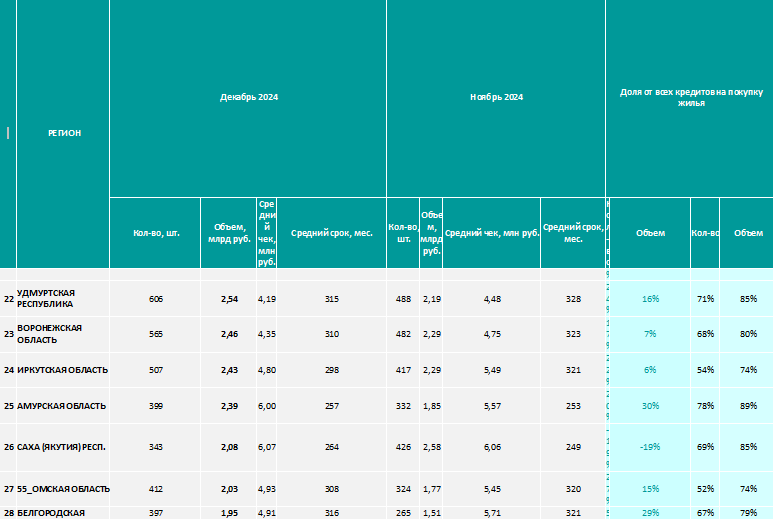Viewport: 773px width, 523px height.
Task: Click header Доля от всех кредитов на покупку жилья
Action: [691, 98]
